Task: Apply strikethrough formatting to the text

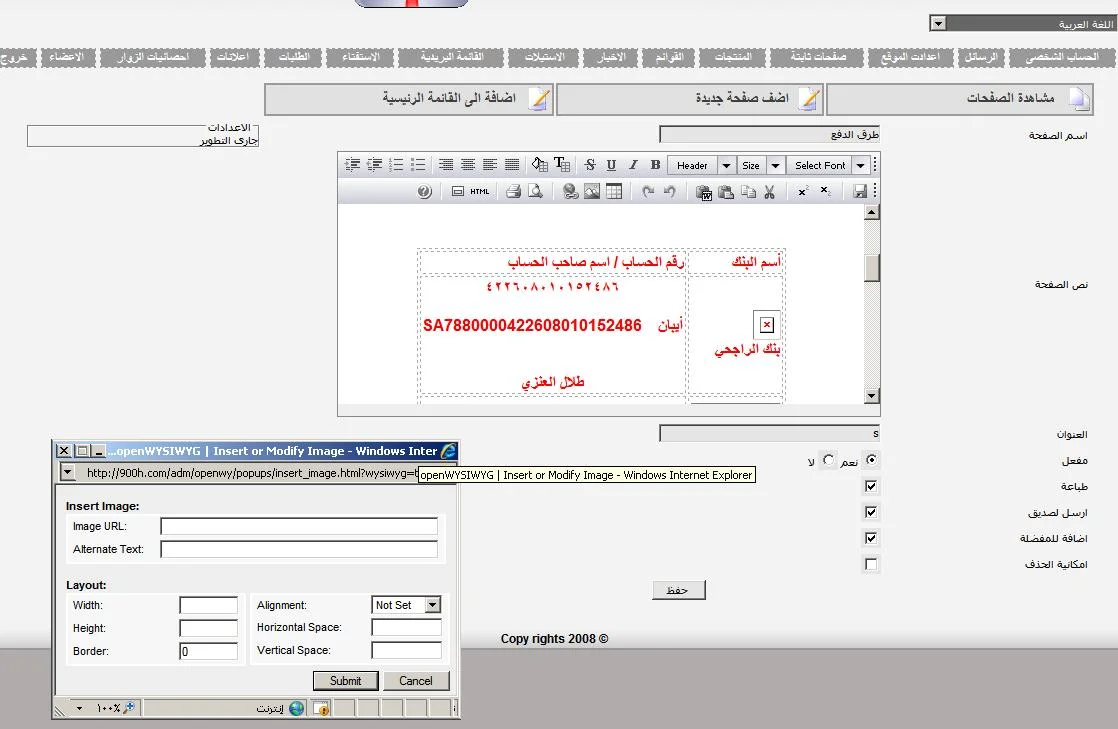Action: coord(589,165)
